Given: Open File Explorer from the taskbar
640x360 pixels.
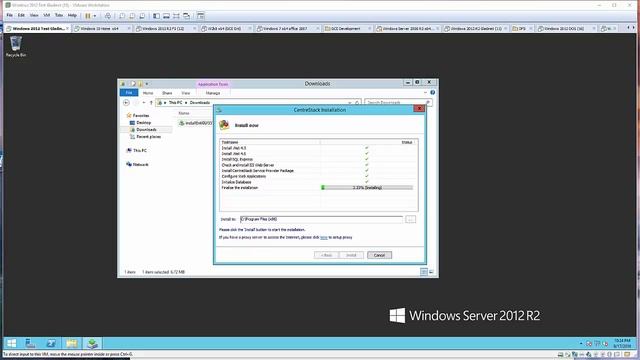Looking at the screenshot, I should tap(71, 343).
